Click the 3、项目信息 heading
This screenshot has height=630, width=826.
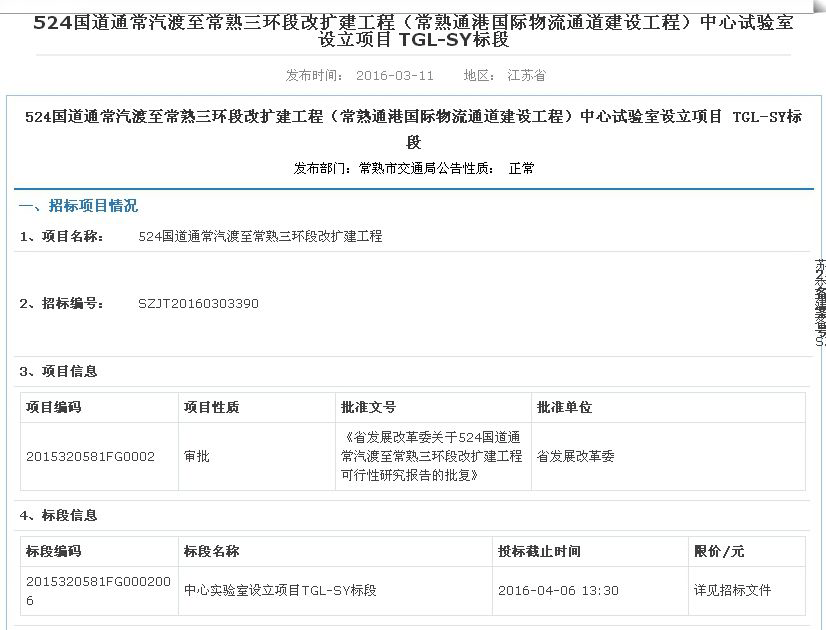coord(59,371)
